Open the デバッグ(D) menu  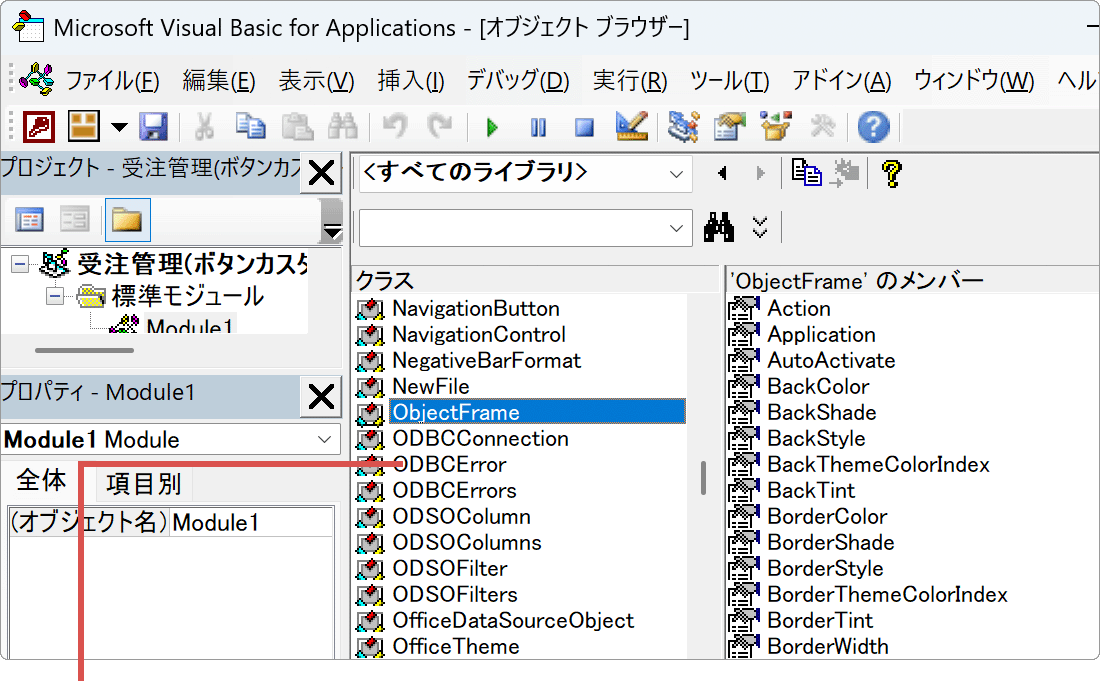[x=517, y=81]
